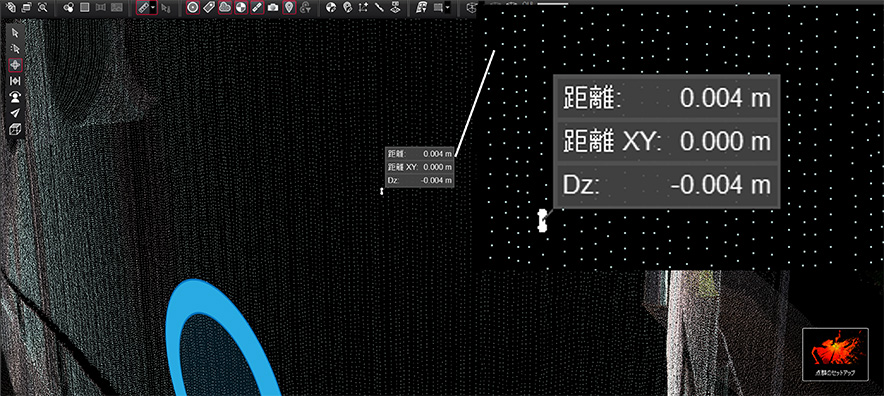Screen dimensions: 884x396
Task: Click the cascading windows icon
Action: (x=26, y=8)
